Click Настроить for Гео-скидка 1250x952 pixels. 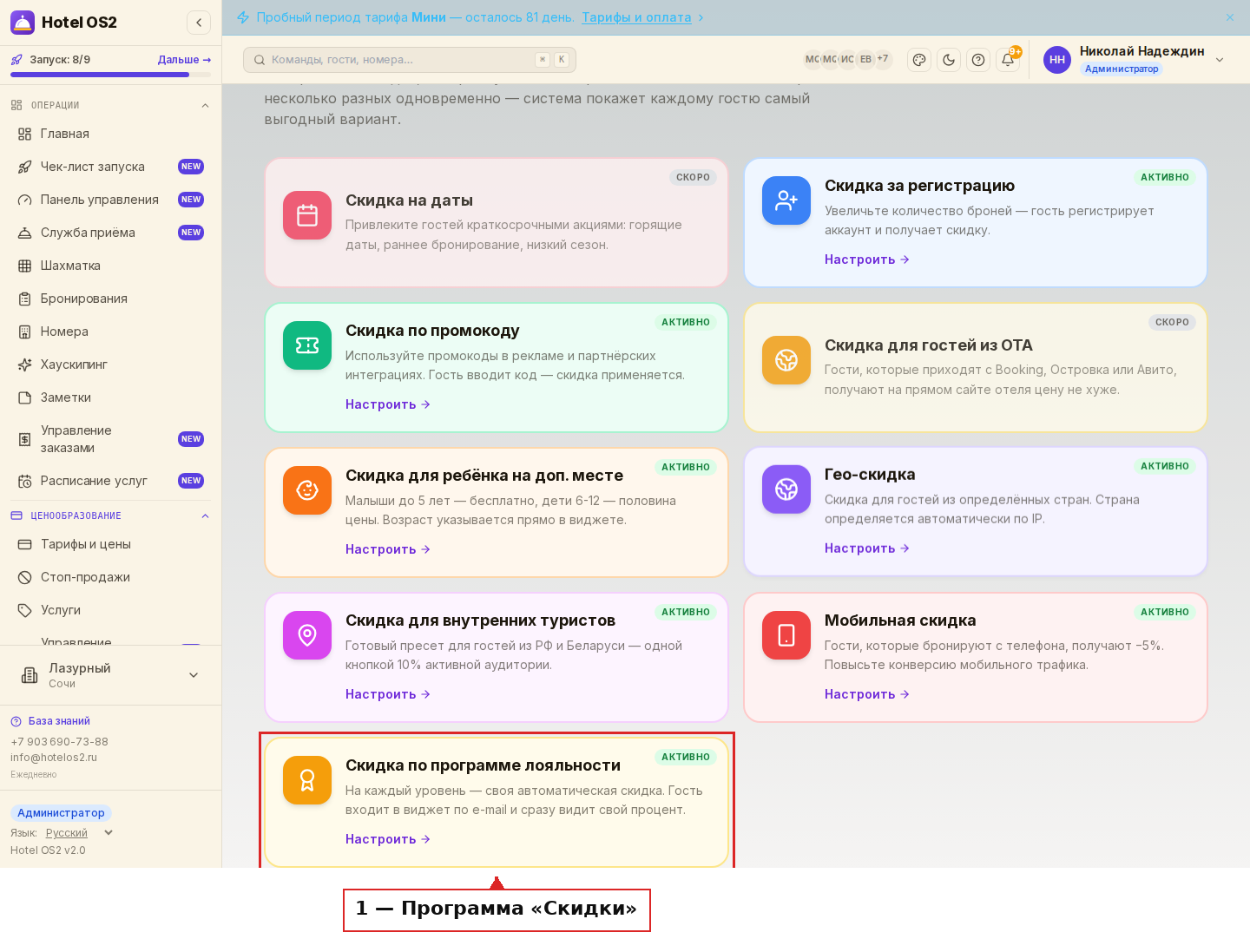[866, 548]
